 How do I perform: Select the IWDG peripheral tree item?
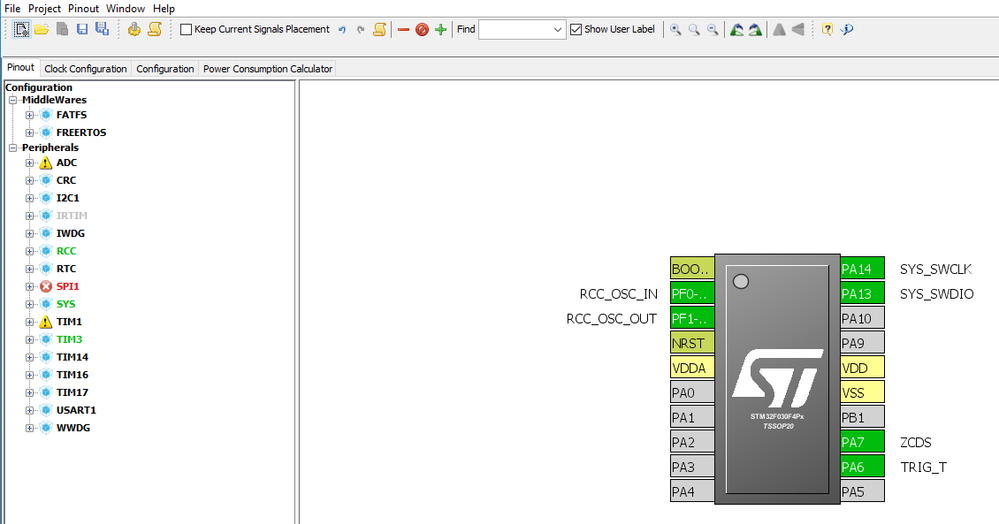(x=70, y=233)
